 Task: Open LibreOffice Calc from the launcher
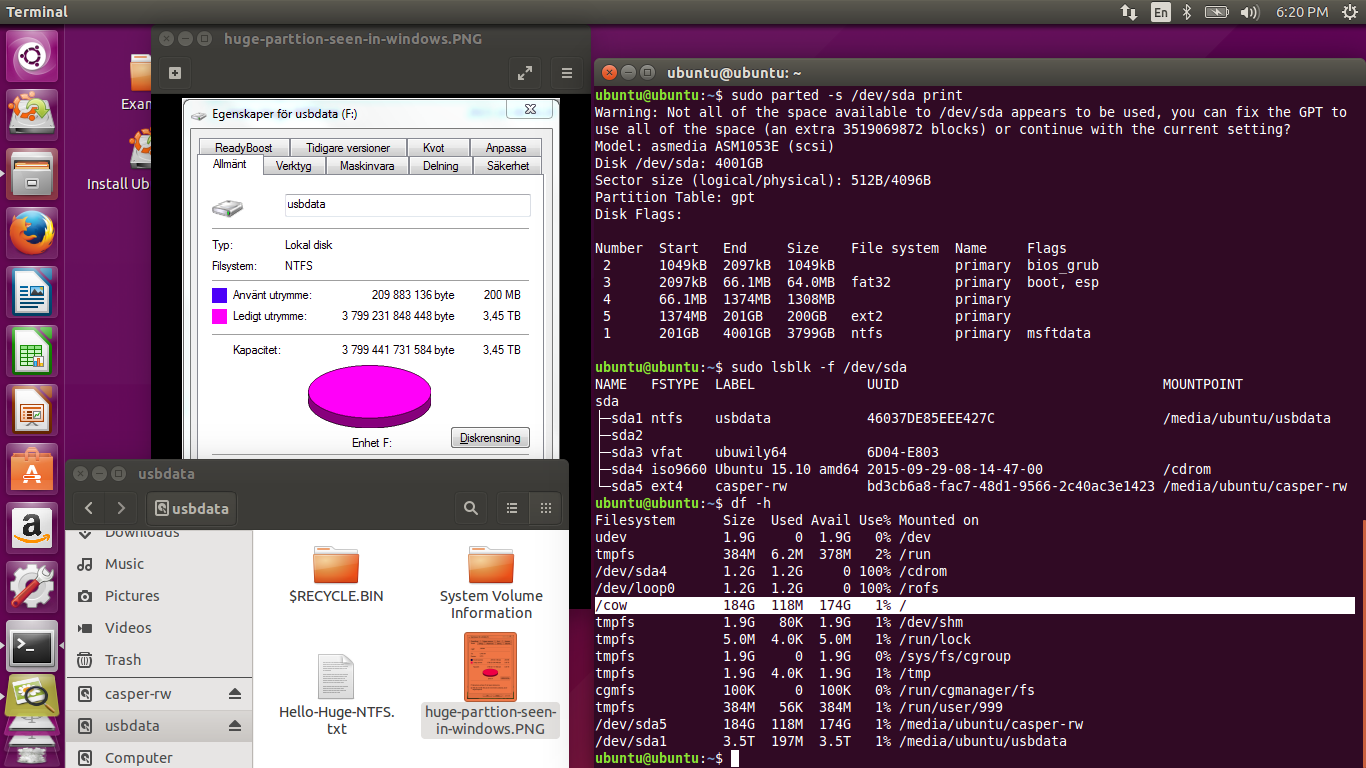pyautogui.click(x=33, y=351)
